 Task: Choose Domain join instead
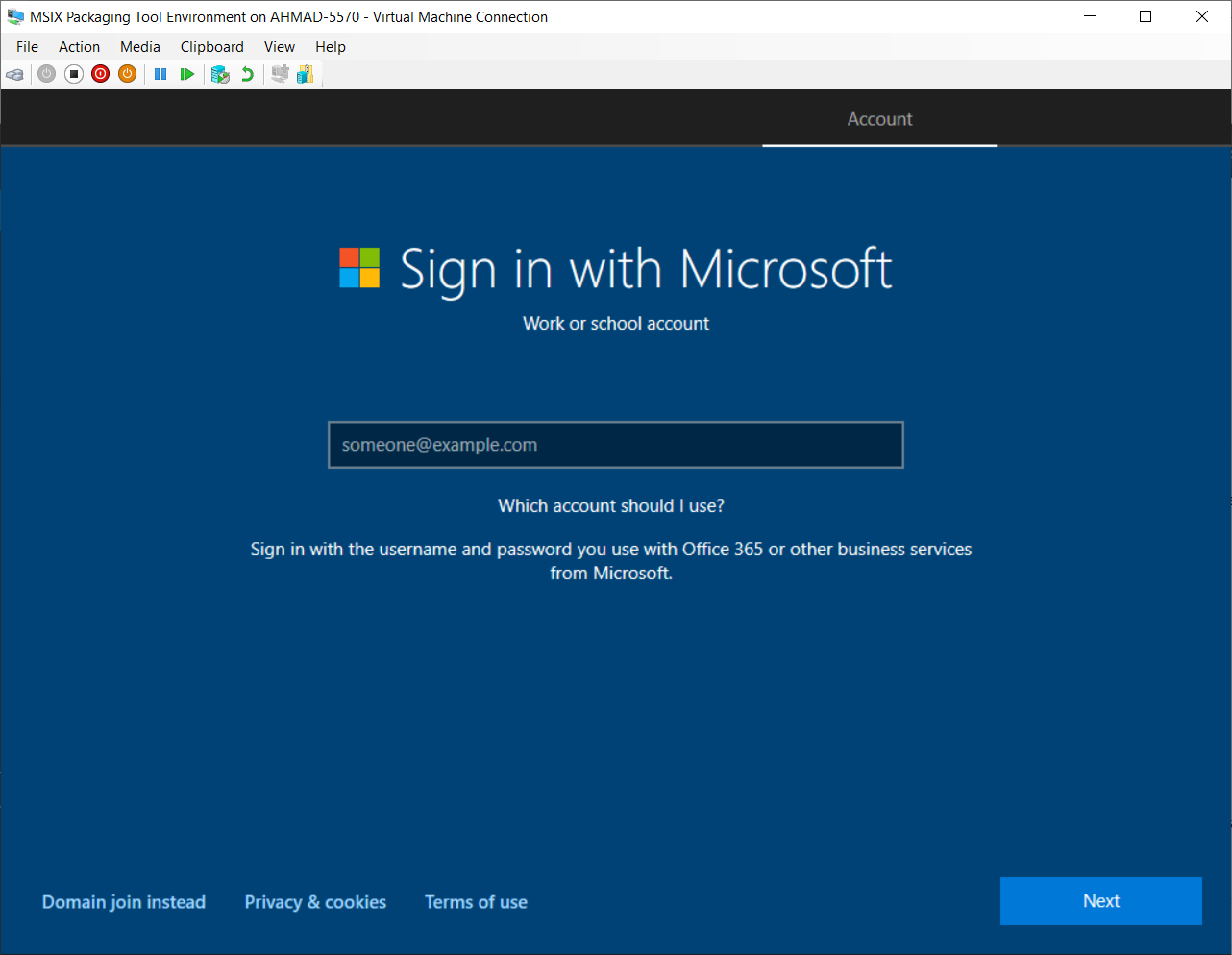click(x=124, y=902)
